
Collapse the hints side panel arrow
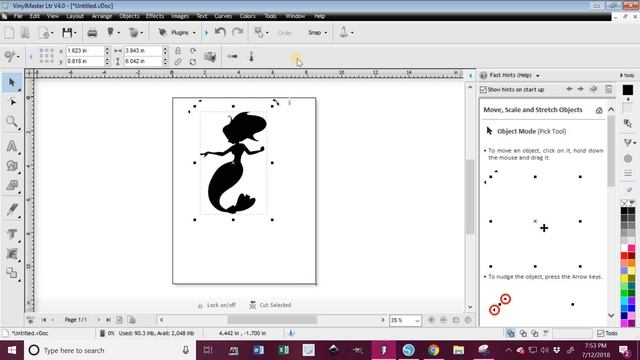470,76
